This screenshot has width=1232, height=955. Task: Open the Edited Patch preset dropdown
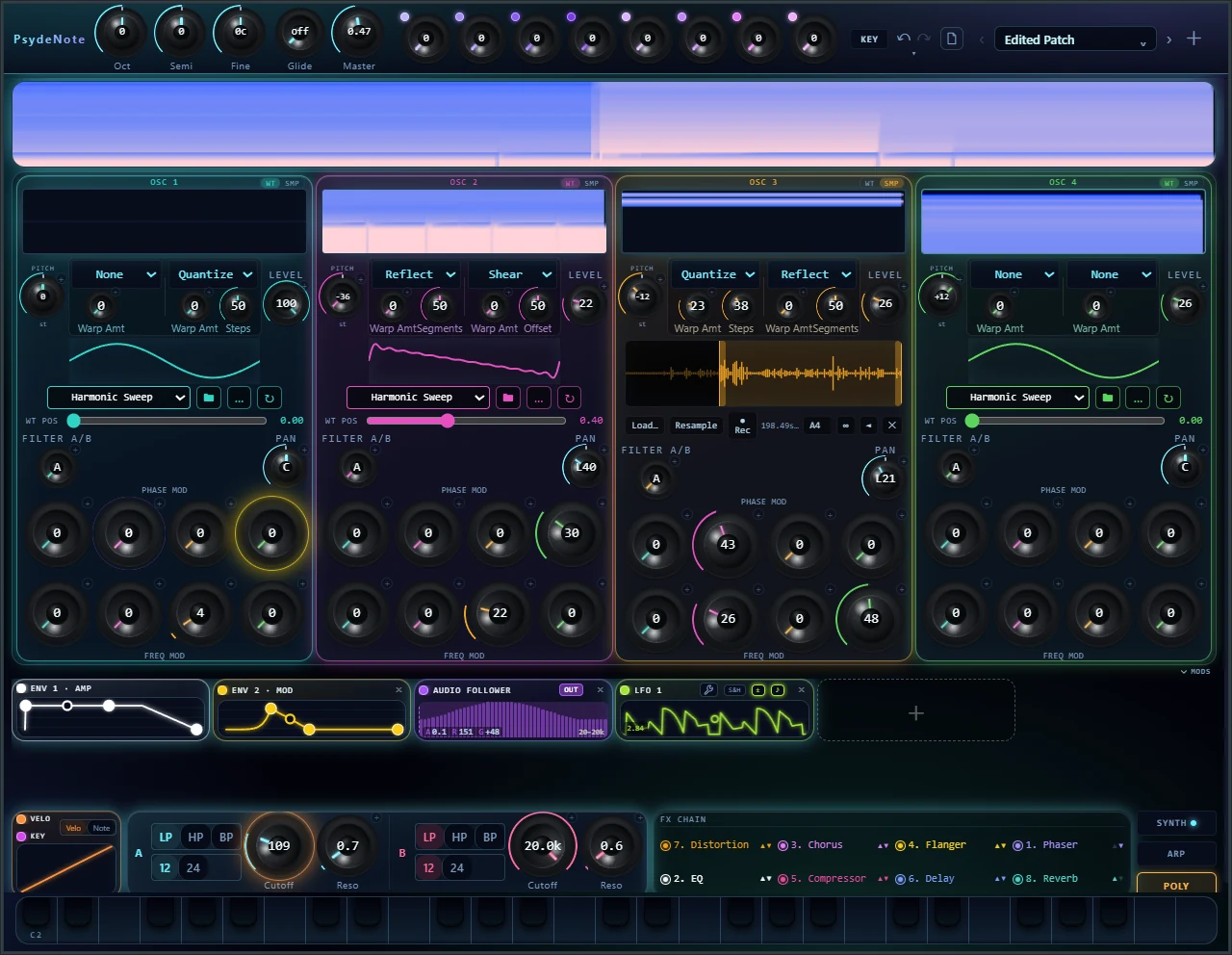tap(1074, 39)
